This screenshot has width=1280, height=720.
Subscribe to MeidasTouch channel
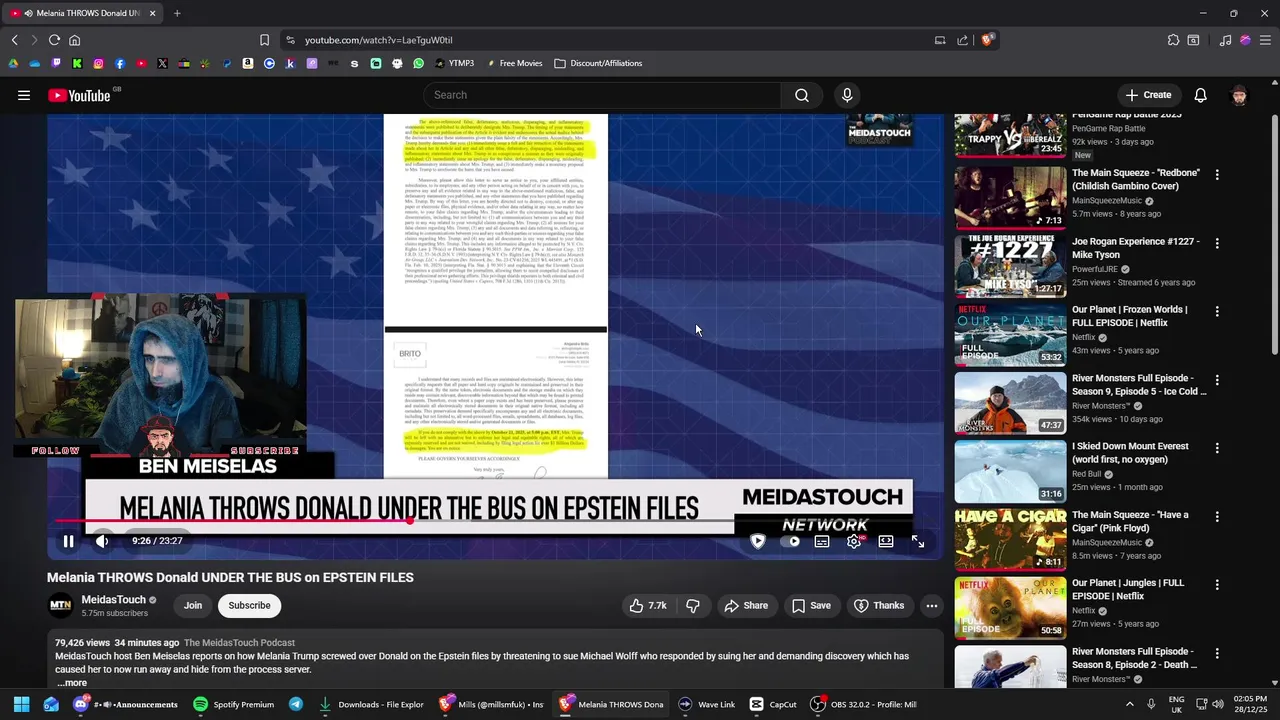(x=249, y=605)
